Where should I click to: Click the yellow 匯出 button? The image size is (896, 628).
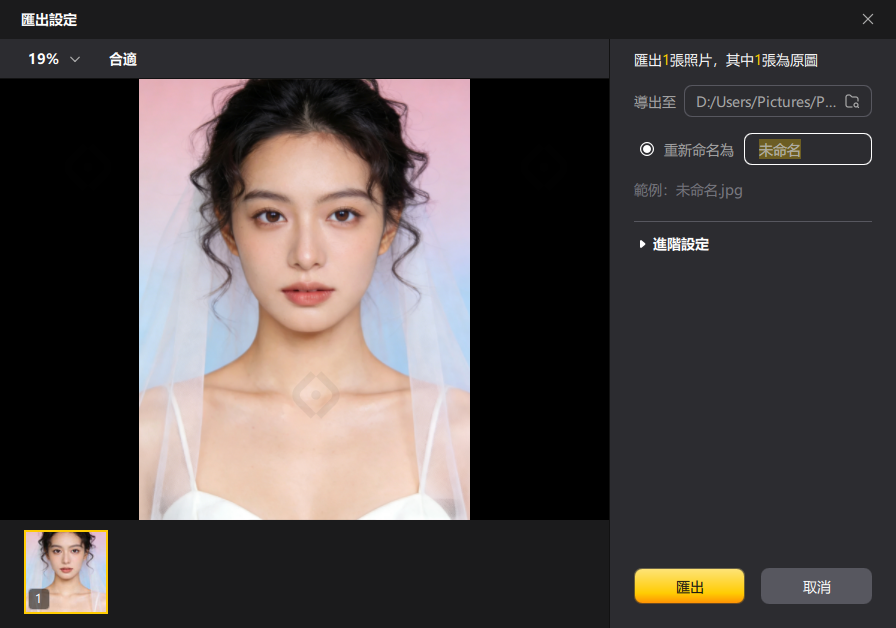click(689, 586)
